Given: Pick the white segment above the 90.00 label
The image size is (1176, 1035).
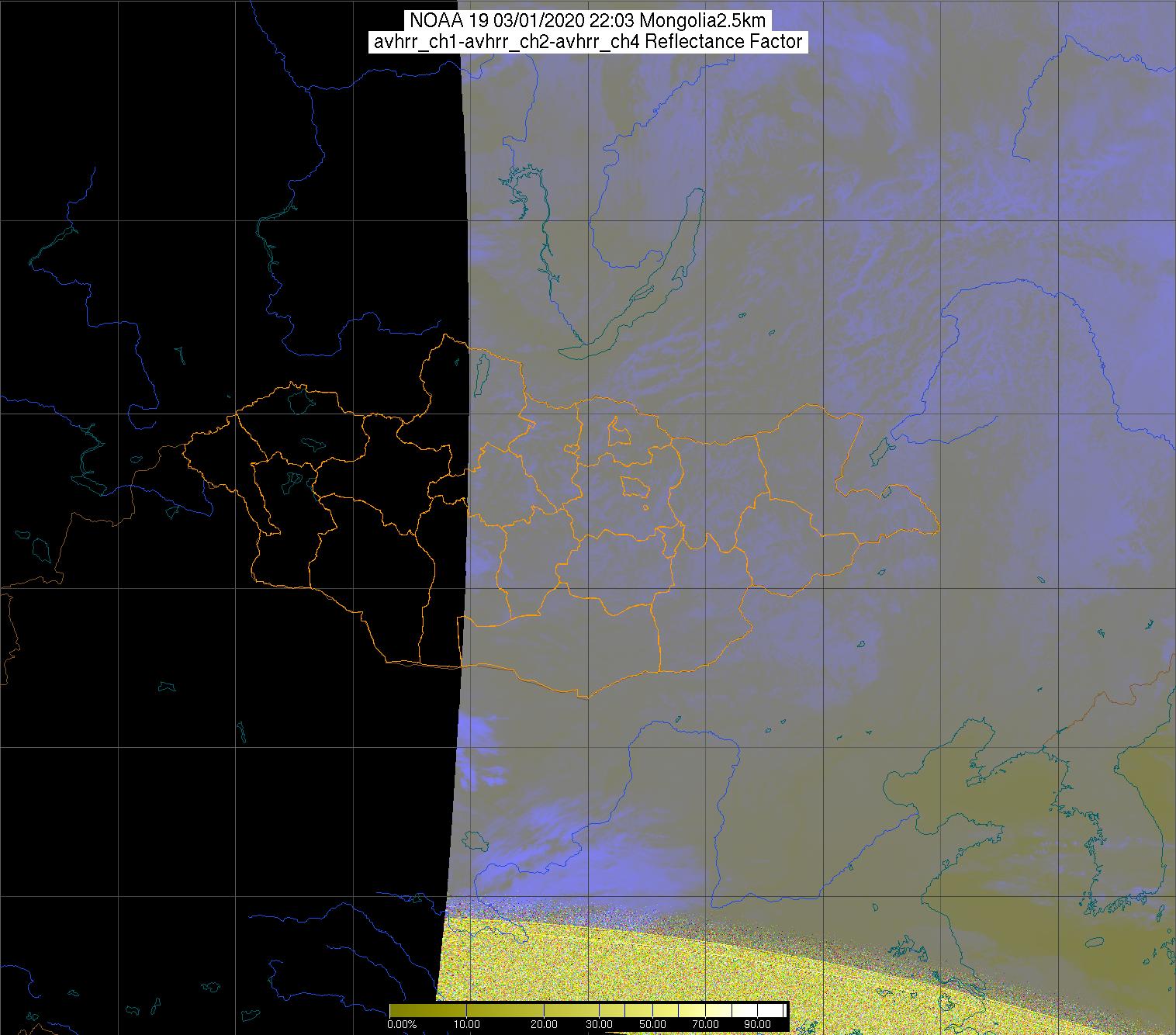Looking at the screenshot, I should tap(770, 1010).
